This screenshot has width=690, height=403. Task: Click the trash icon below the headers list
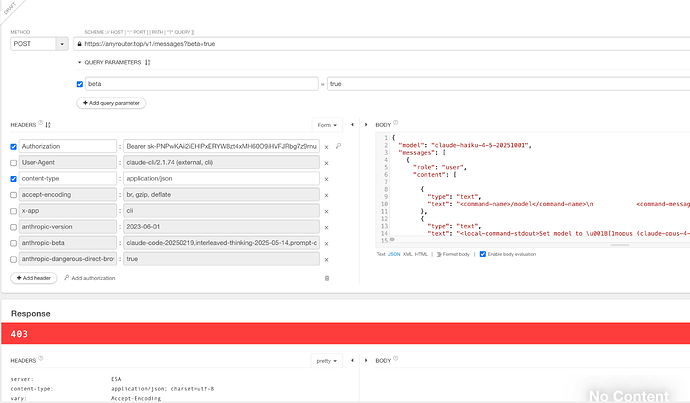coord(327,278)
